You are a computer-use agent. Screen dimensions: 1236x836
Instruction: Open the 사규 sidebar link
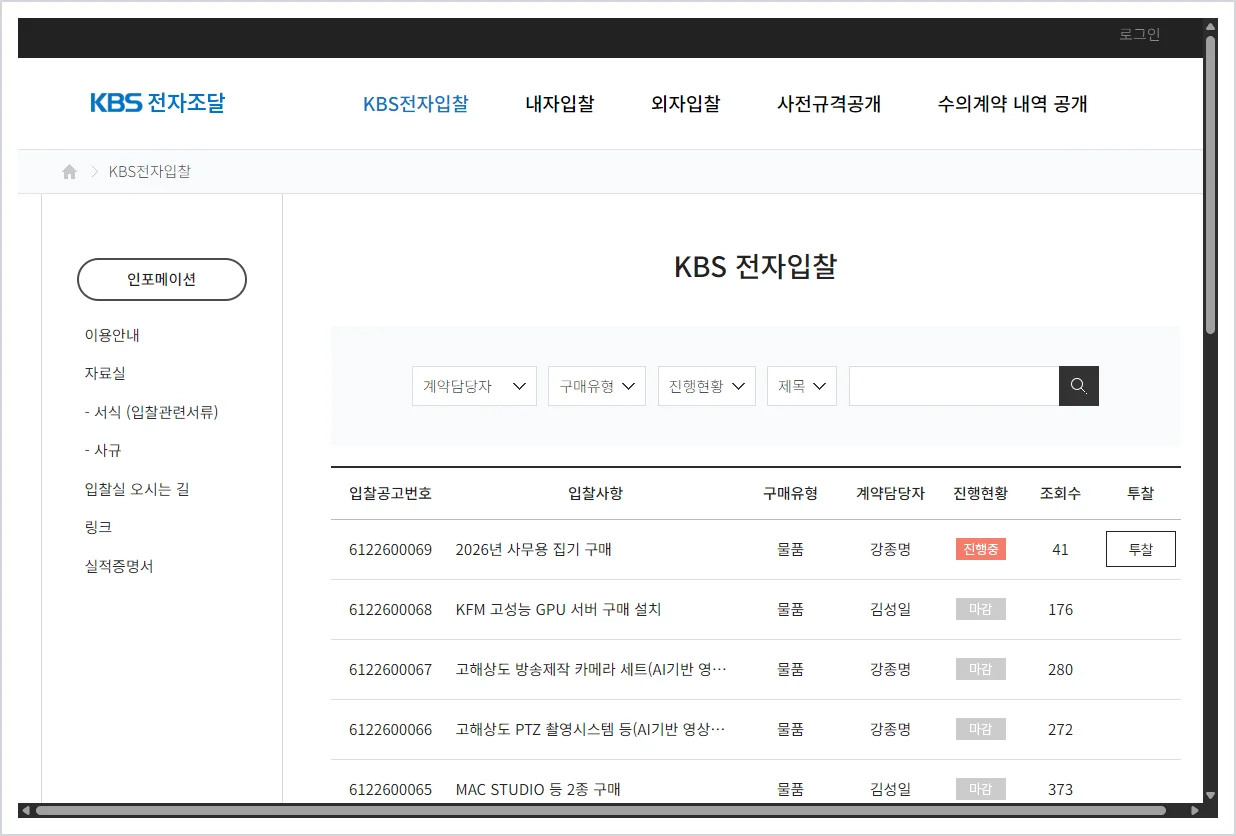pyautogui.click(x=103, y=450)
